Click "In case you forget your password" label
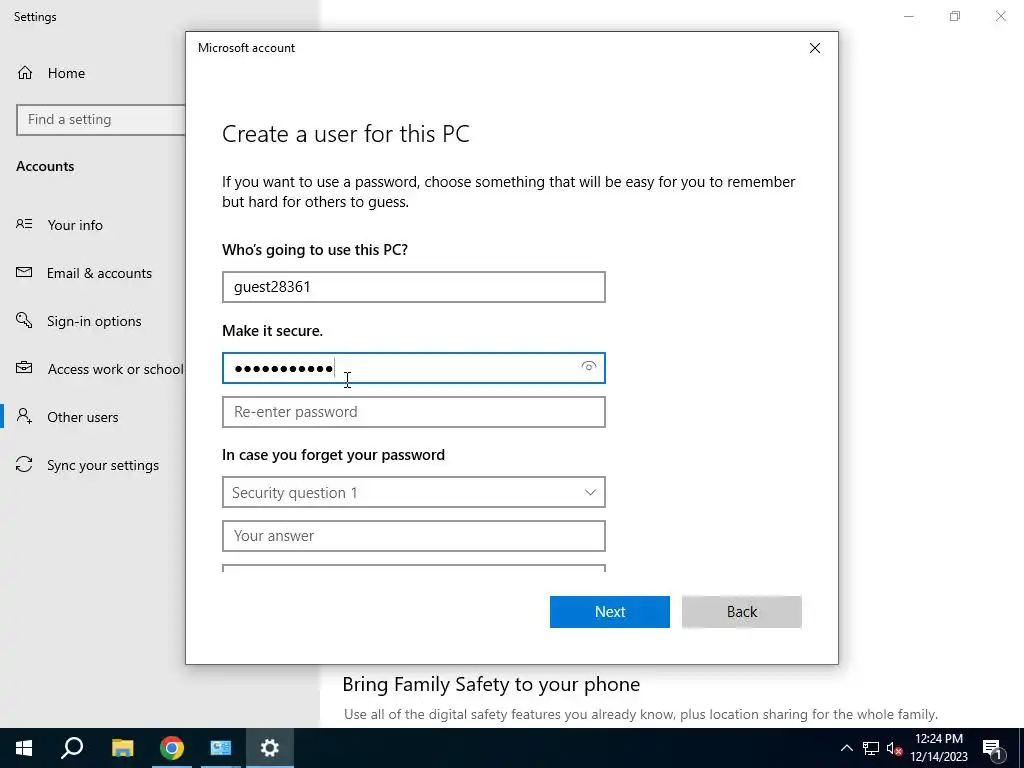This screenshot has height=768, width=1024. [x=333, y=455]
